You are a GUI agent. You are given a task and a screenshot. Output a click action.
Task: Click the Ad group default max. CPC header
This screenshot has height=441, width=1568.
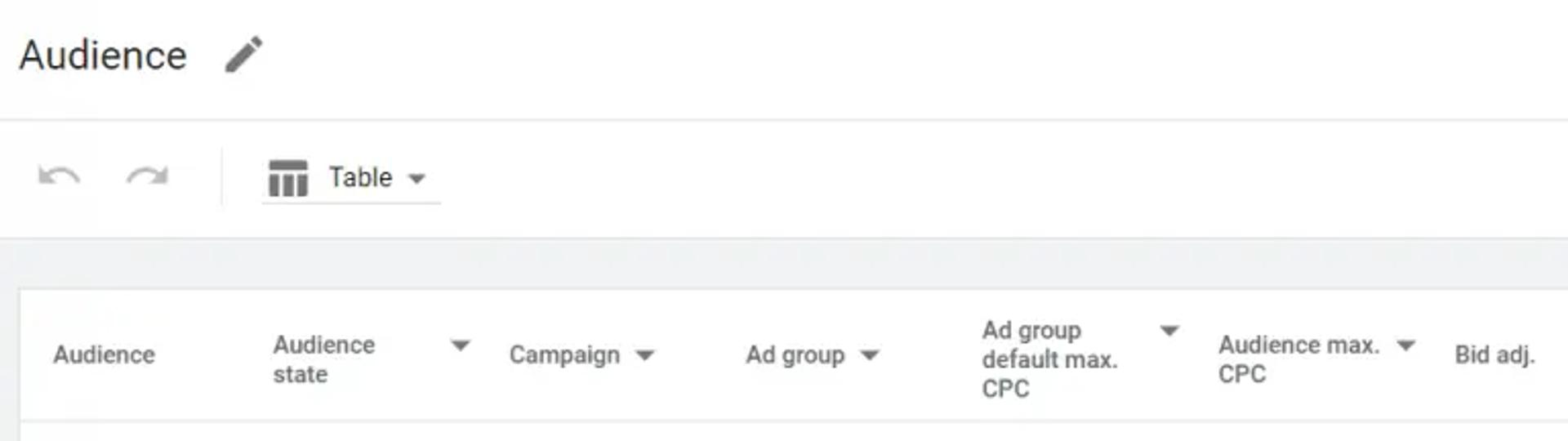click(1049, 359)
